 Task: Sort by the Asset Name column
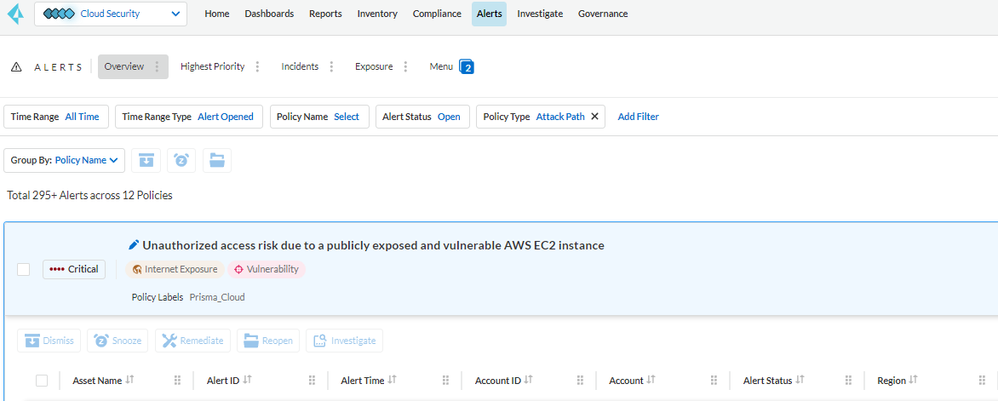130,380
